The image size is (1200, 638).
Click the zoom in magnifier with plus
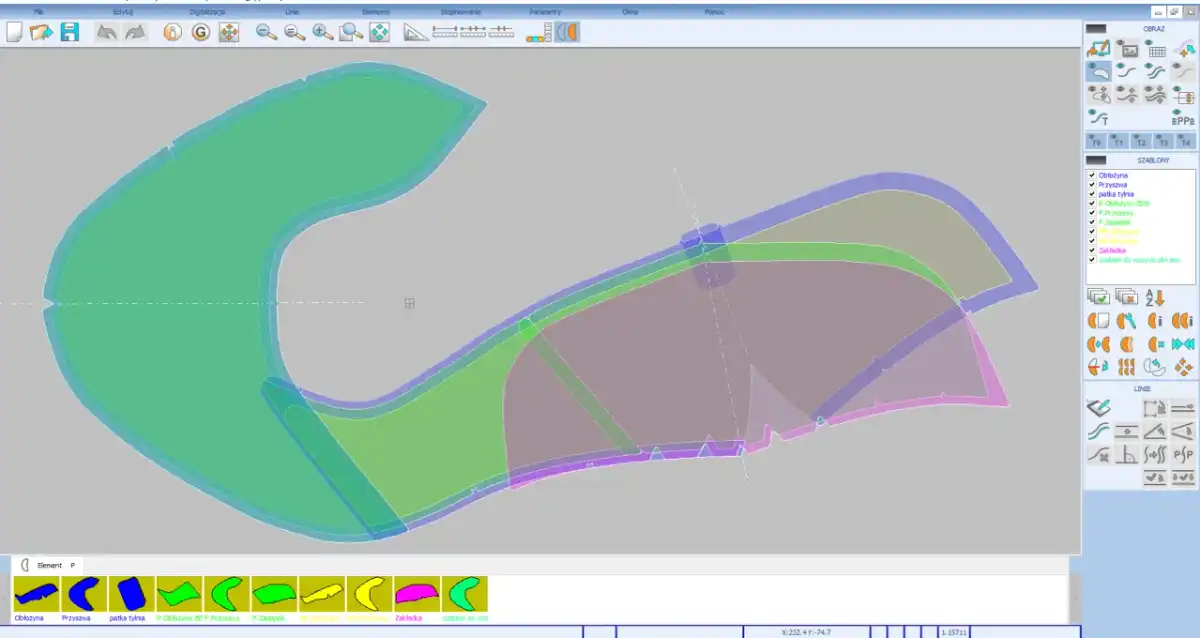[x=322, y=33]
